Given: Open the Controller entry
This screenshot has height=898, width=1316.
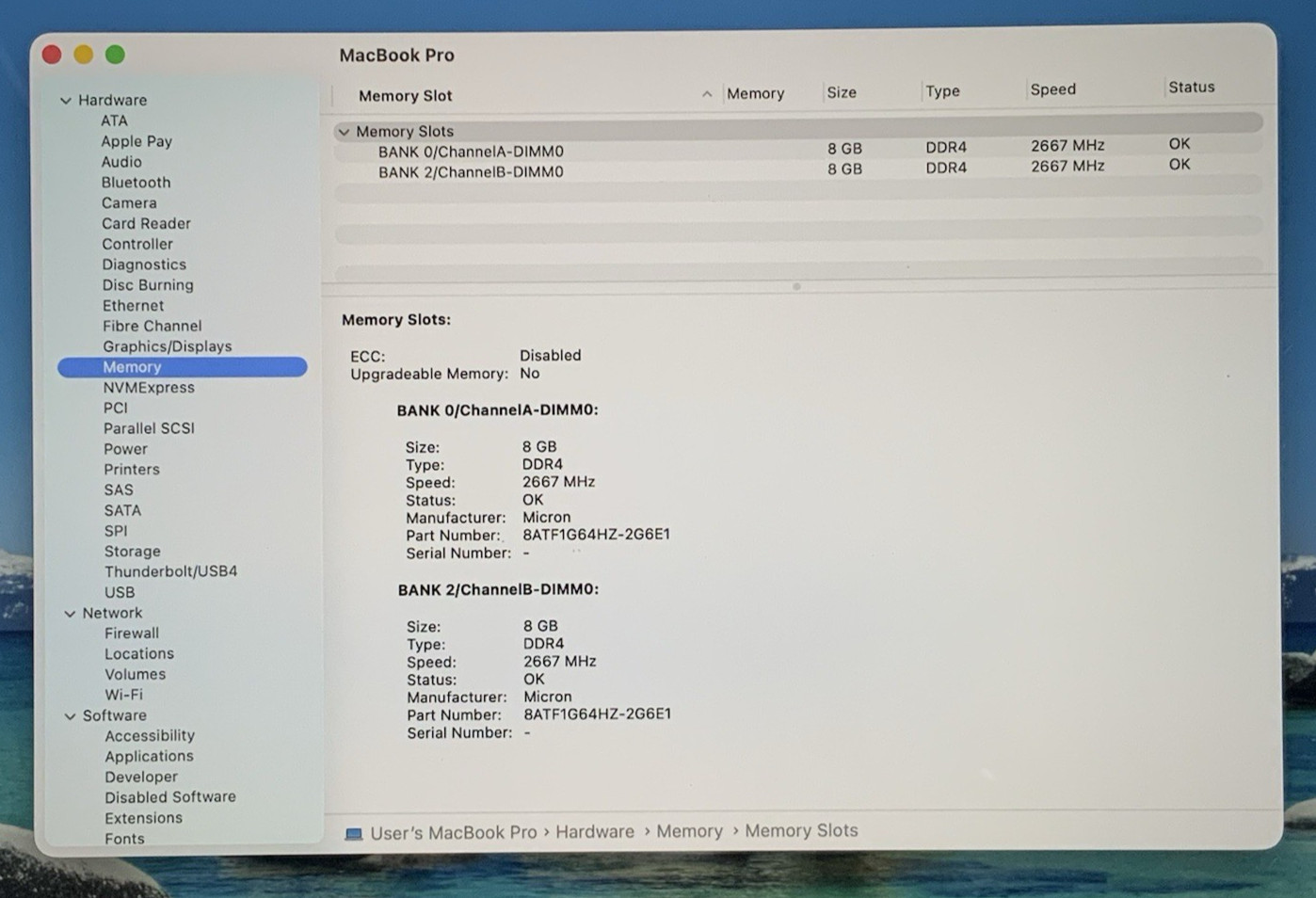Looking at the screenshot, I should tap(137, 244).
